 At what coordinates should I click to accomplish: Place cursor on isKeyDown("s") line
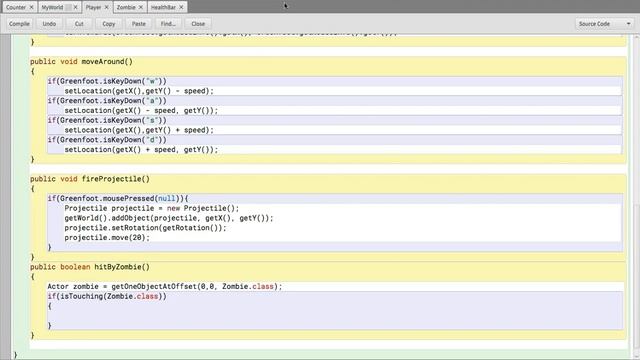[x=107, y=120]
